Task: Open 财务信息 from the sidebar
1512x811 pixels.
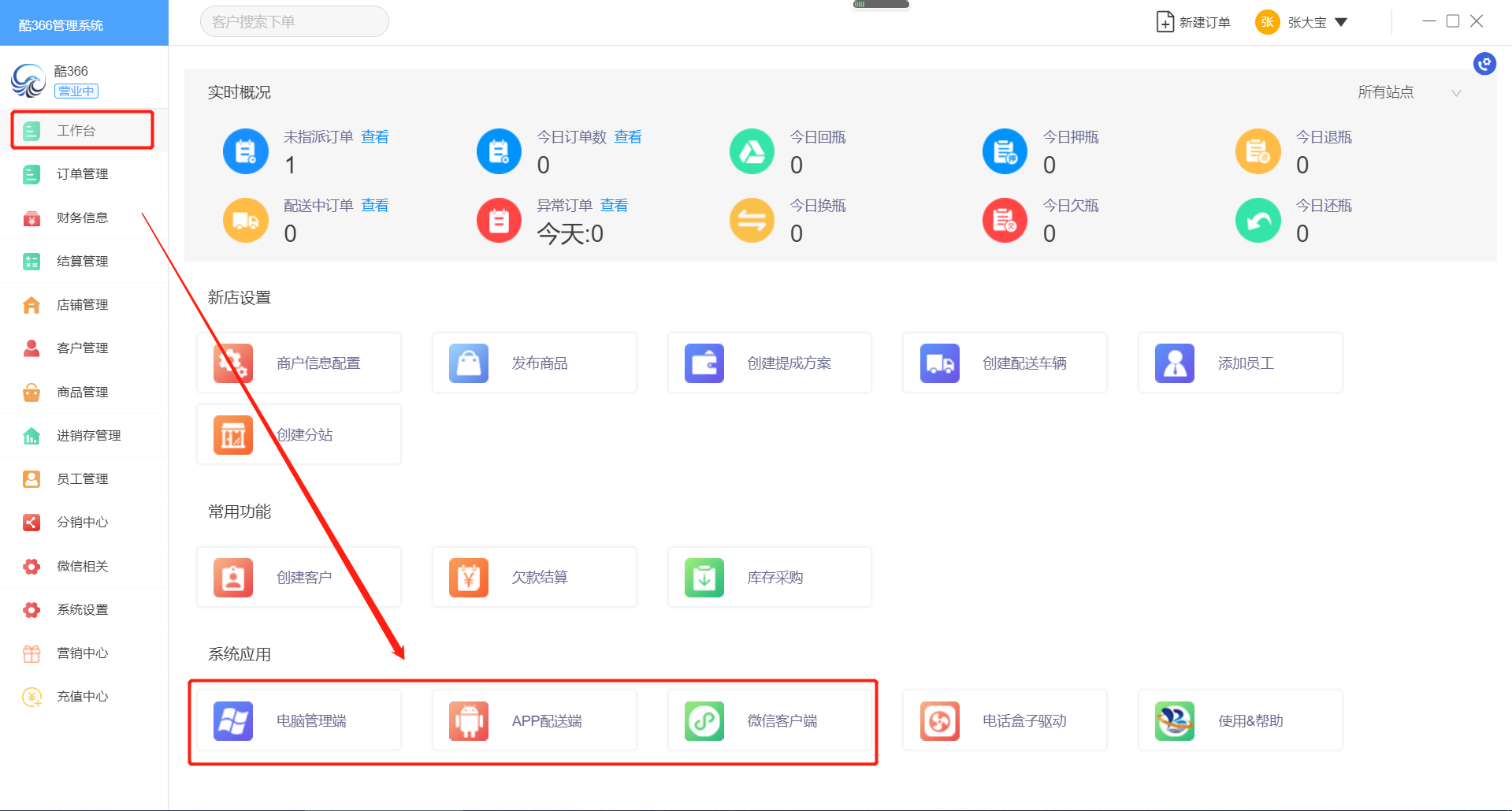Action: [82, 218]
